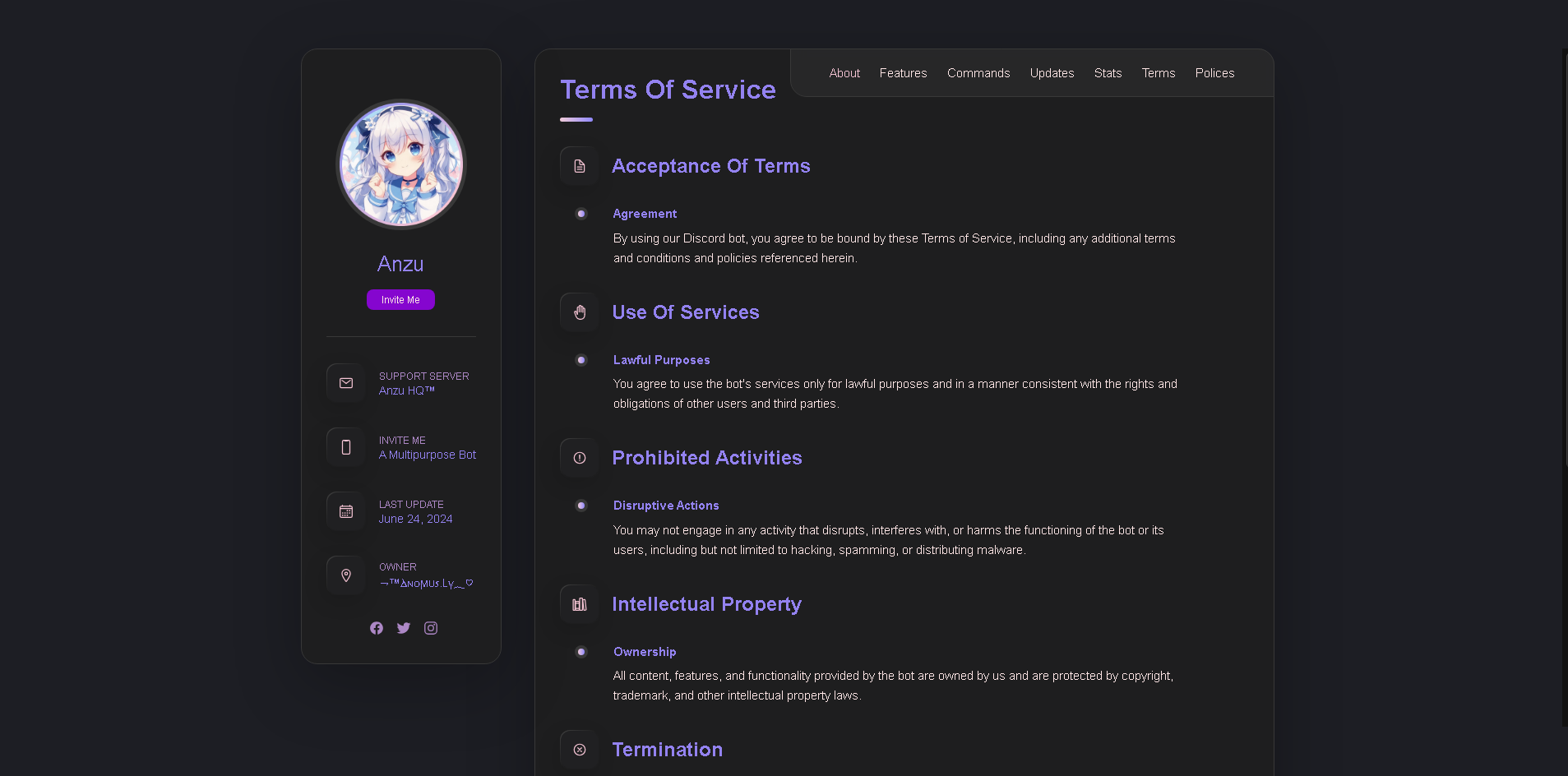Image resolution: width=1568 pixels, height=776 pixels.
Task: Click the Anzu bot avatar image
Action: tap(400, 164)
